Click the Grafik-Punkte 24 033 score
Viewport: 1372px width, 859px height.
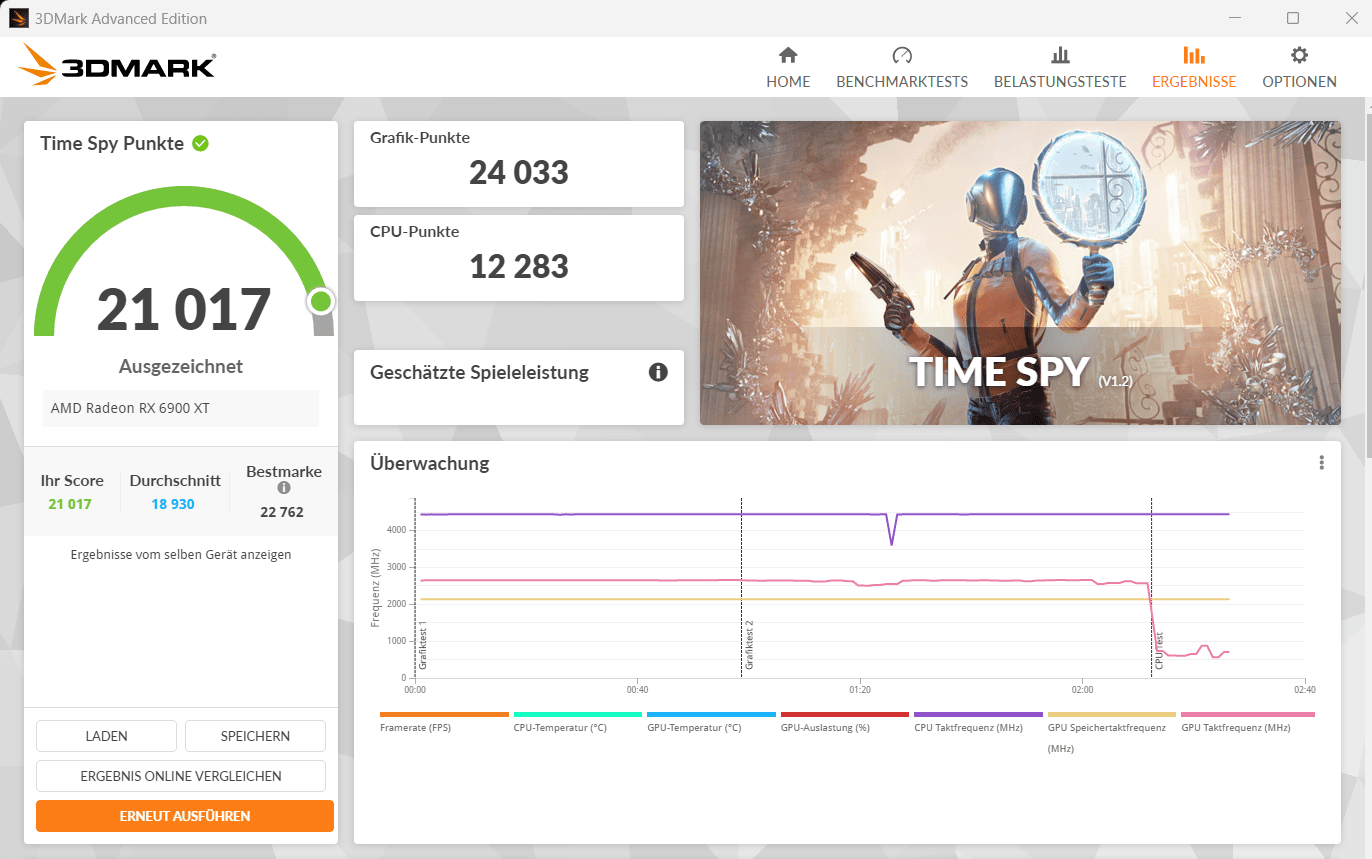[x=519, y=173]
